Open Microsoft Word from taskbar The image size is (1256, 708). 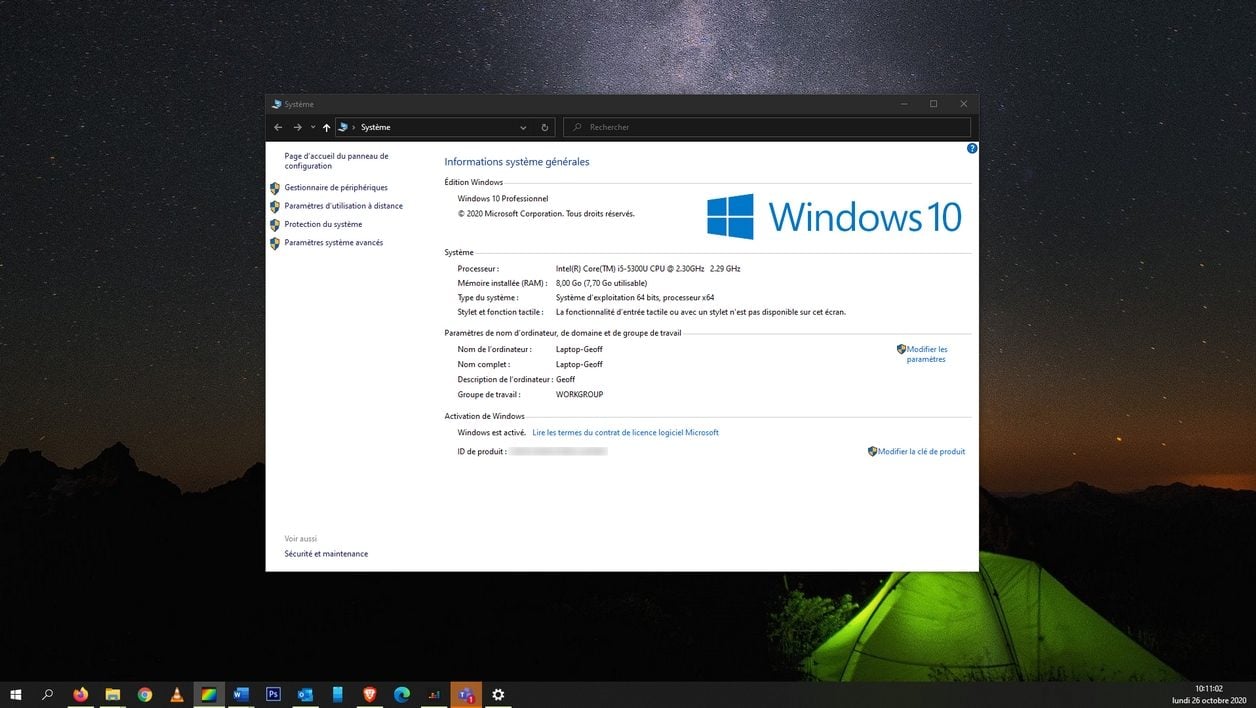pyautogui.click(x=241, y=694)
